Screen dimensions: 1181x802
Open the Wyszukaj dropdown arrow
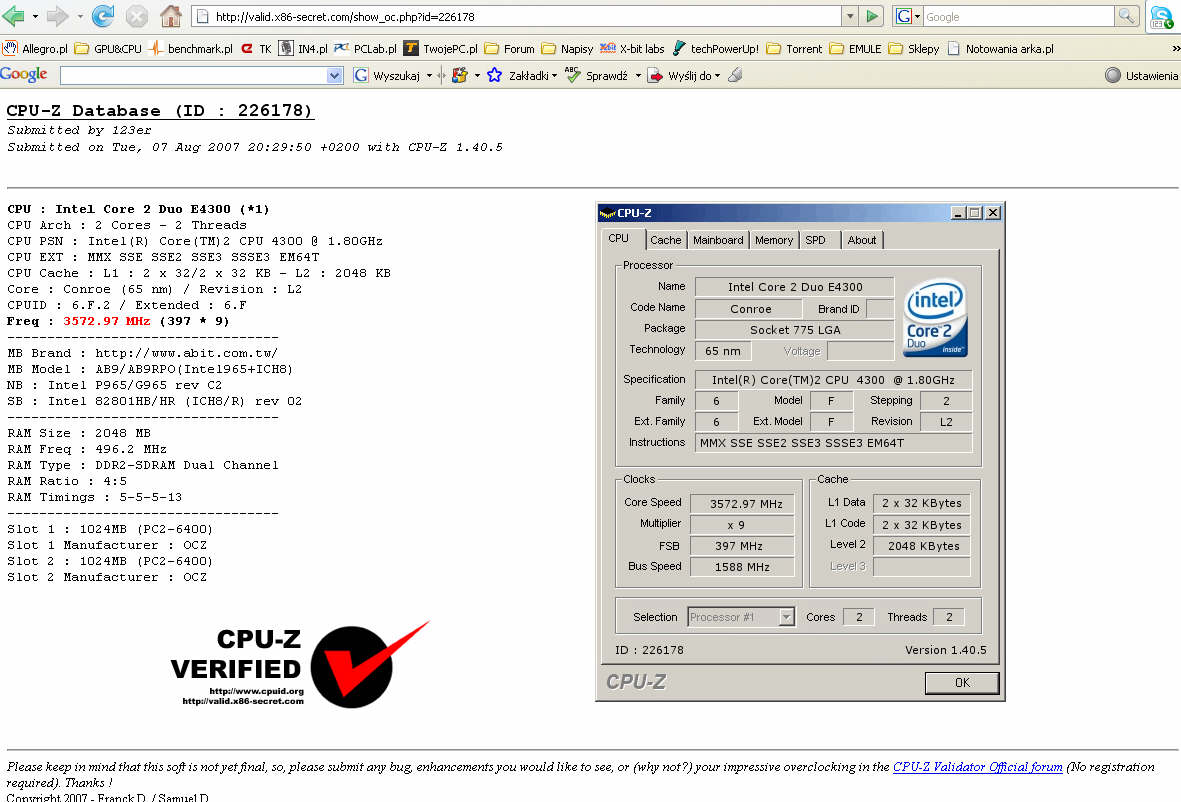point(429,75)
